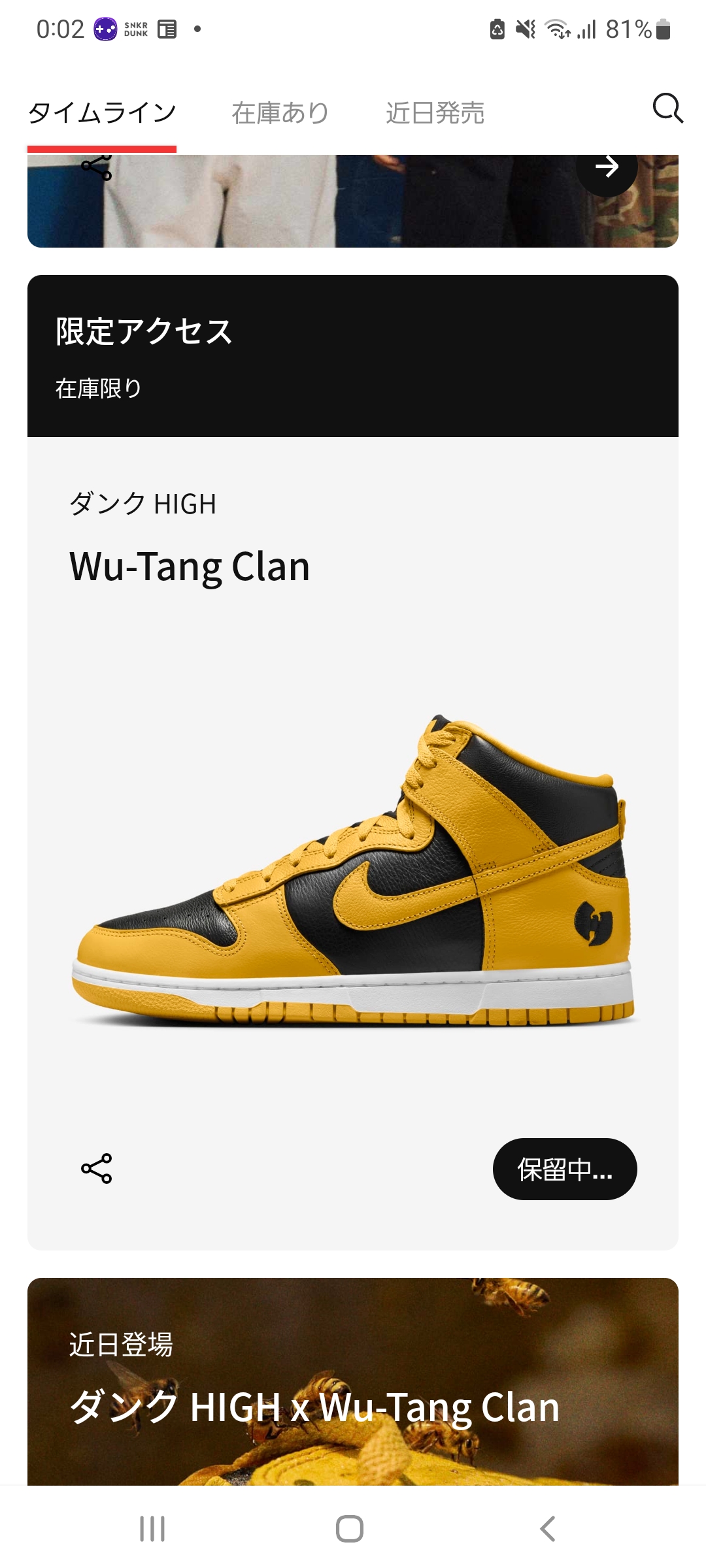Open 近日登場 ダンク HIGH x Wu-Tang Clan card

coord(353,1381)
